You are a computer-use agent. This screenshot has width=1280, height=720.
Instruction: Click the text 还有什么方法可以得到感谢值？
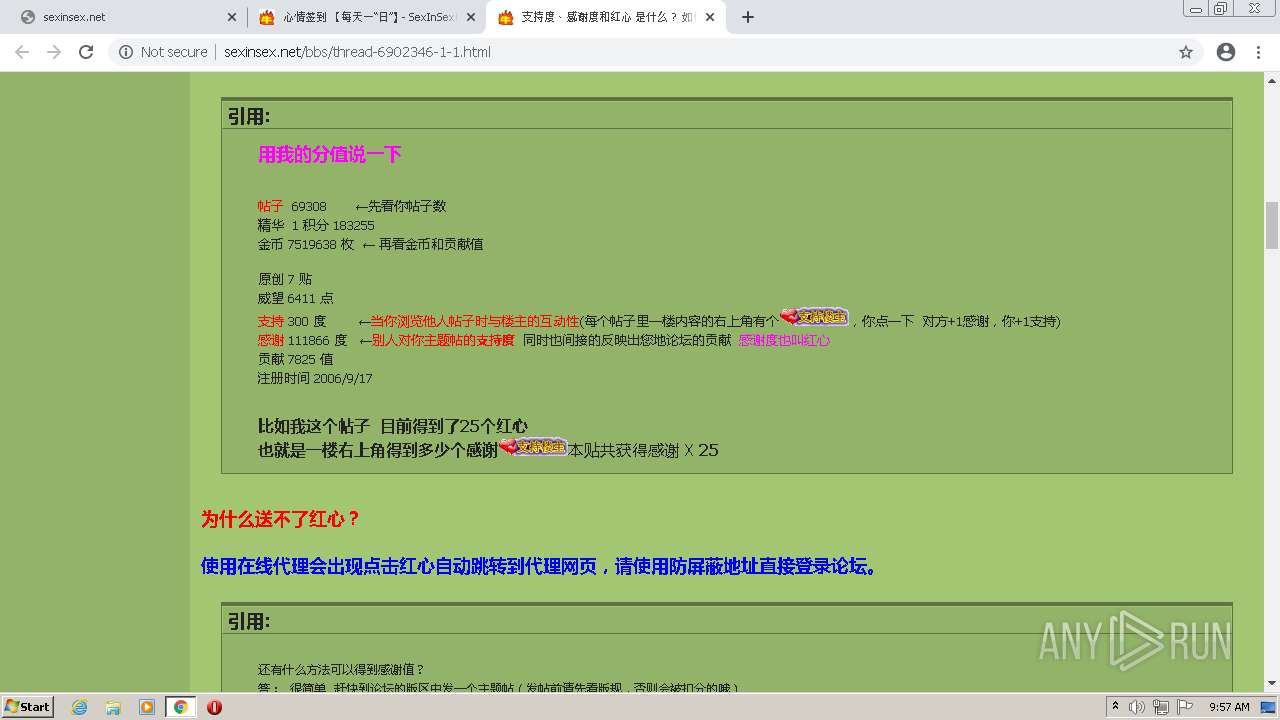(341, 669)
